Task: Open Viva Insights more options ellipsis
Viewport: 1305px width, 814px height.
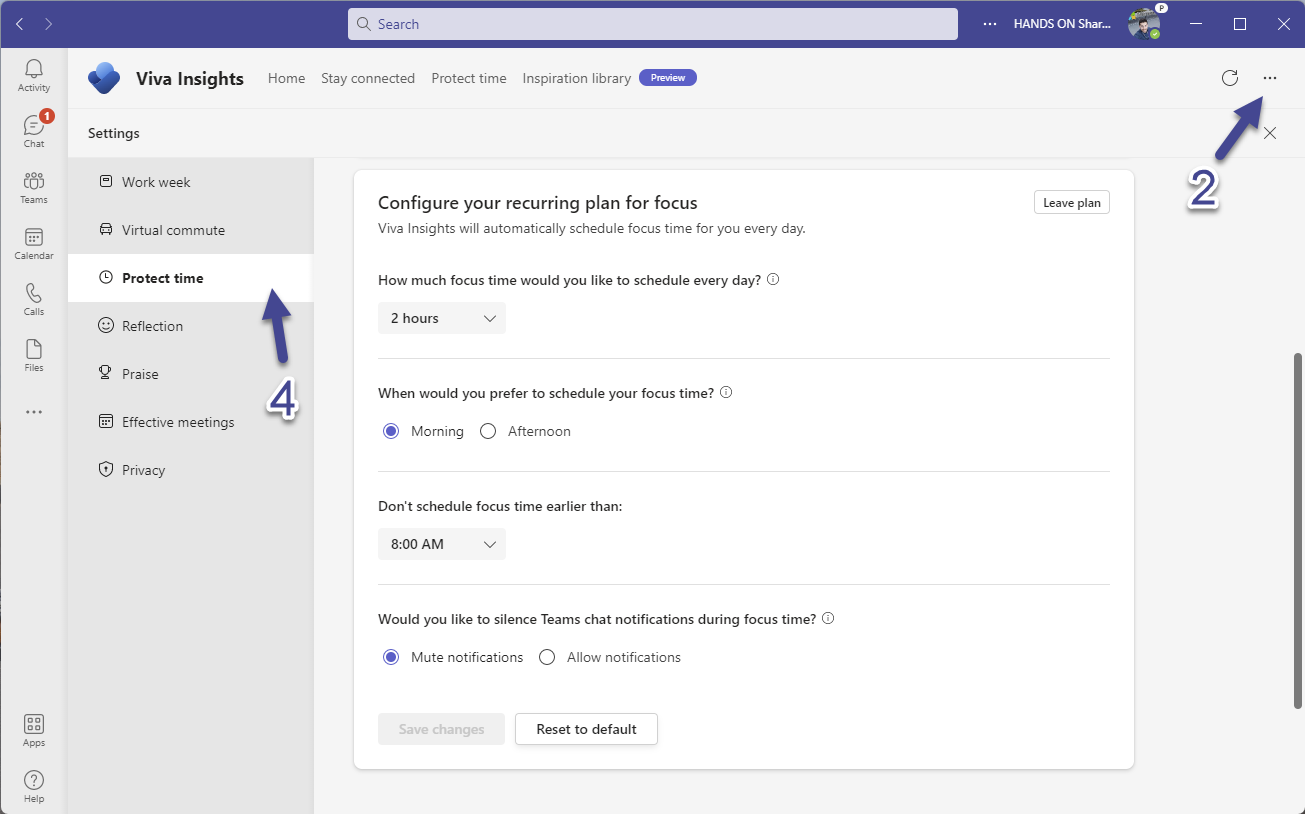Action: [x=1270, y=78]
